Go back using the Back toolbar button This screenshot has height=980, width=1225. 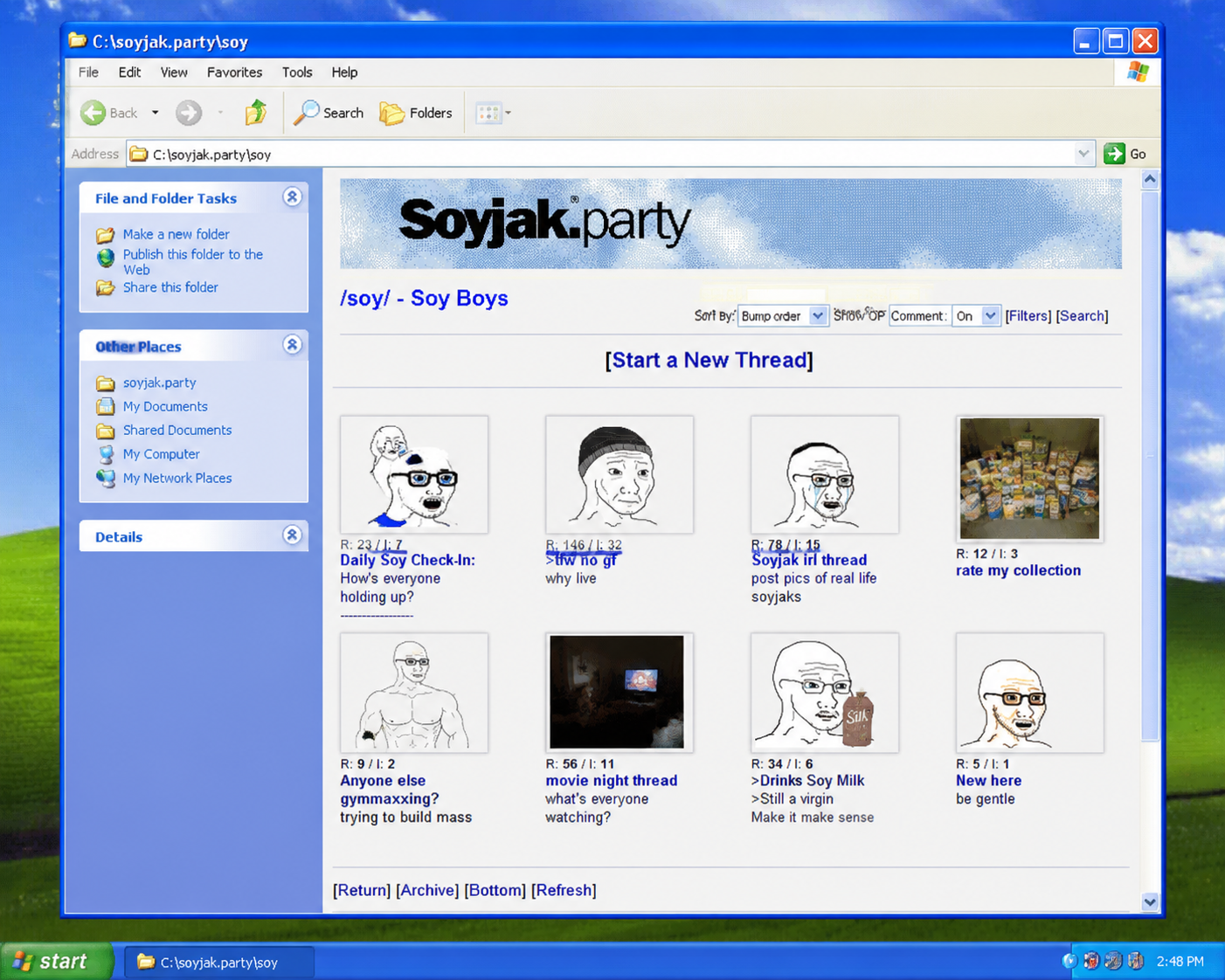(x=109, y=113)
